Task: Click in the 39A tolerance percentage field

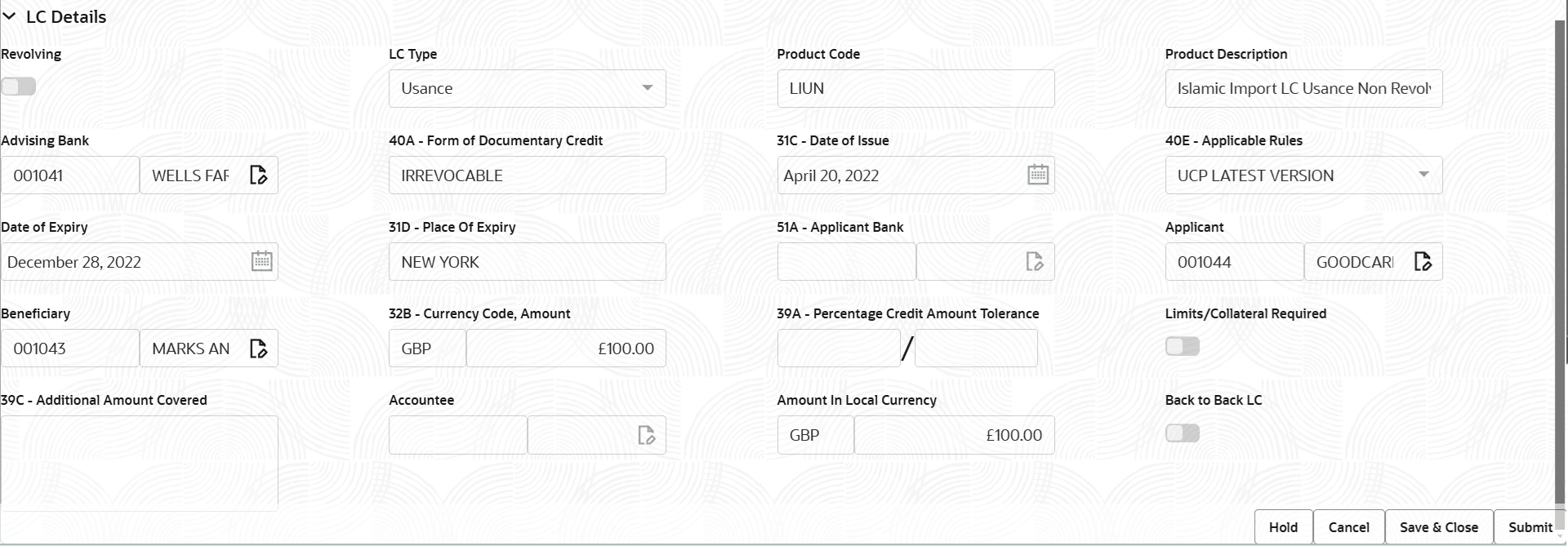Action: (x=837, y=348)
